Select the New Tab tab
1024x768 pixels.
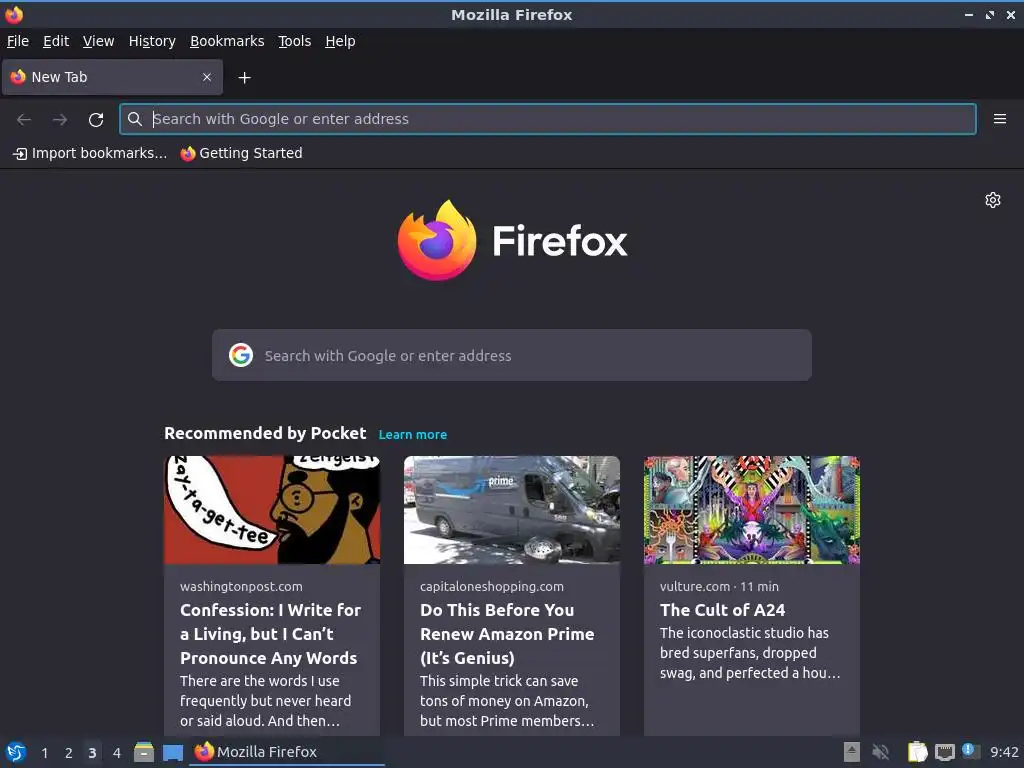click(x=112, y=77)
